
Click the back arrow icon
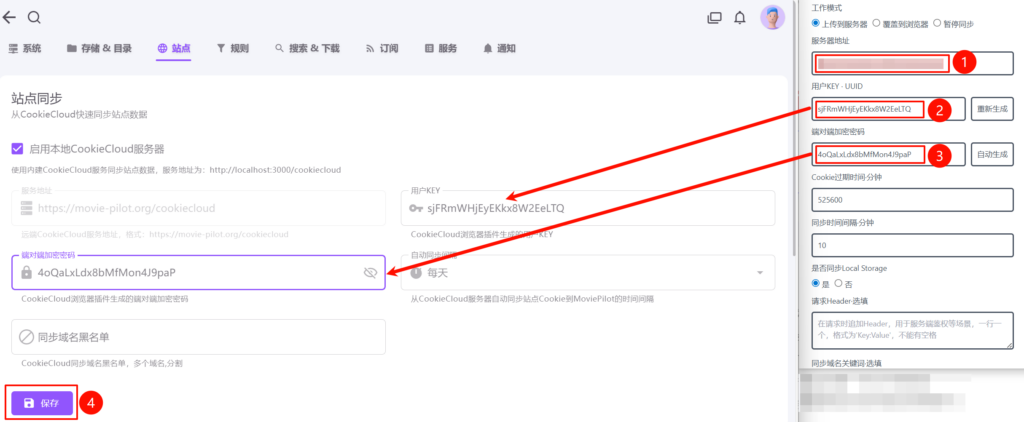pyautogui.click(x=10, y=17)
